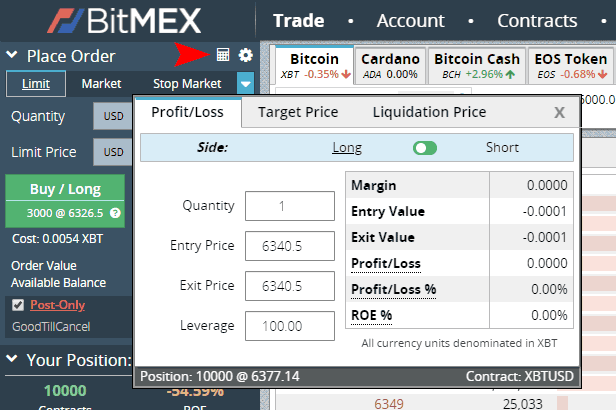Toggle the Long/Short side switch

(425, 148)
